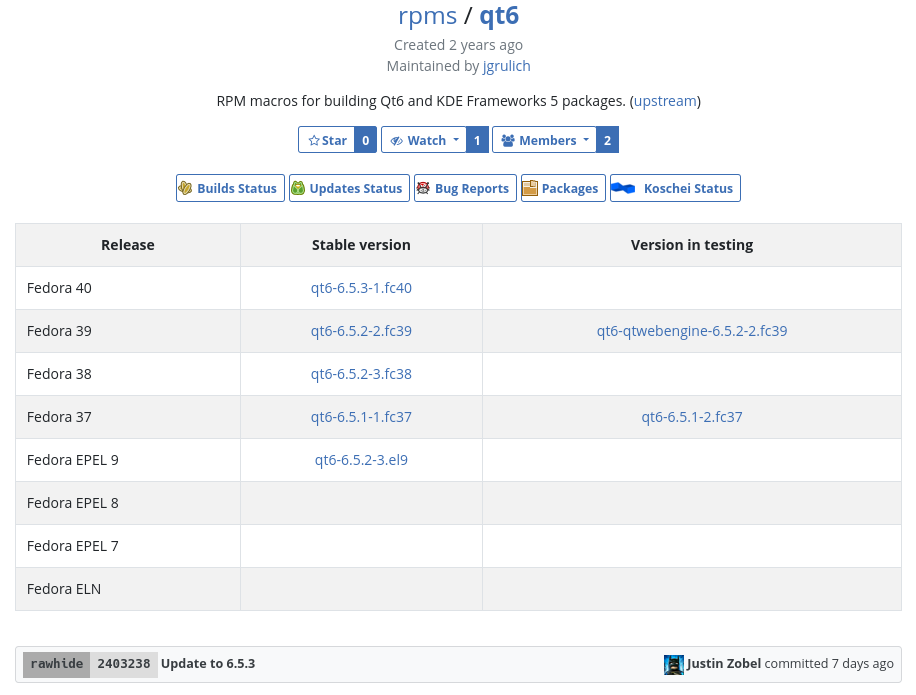Click the Version in testing column header
The width and height of the screenshot is (916, 695).
[692, 245]
